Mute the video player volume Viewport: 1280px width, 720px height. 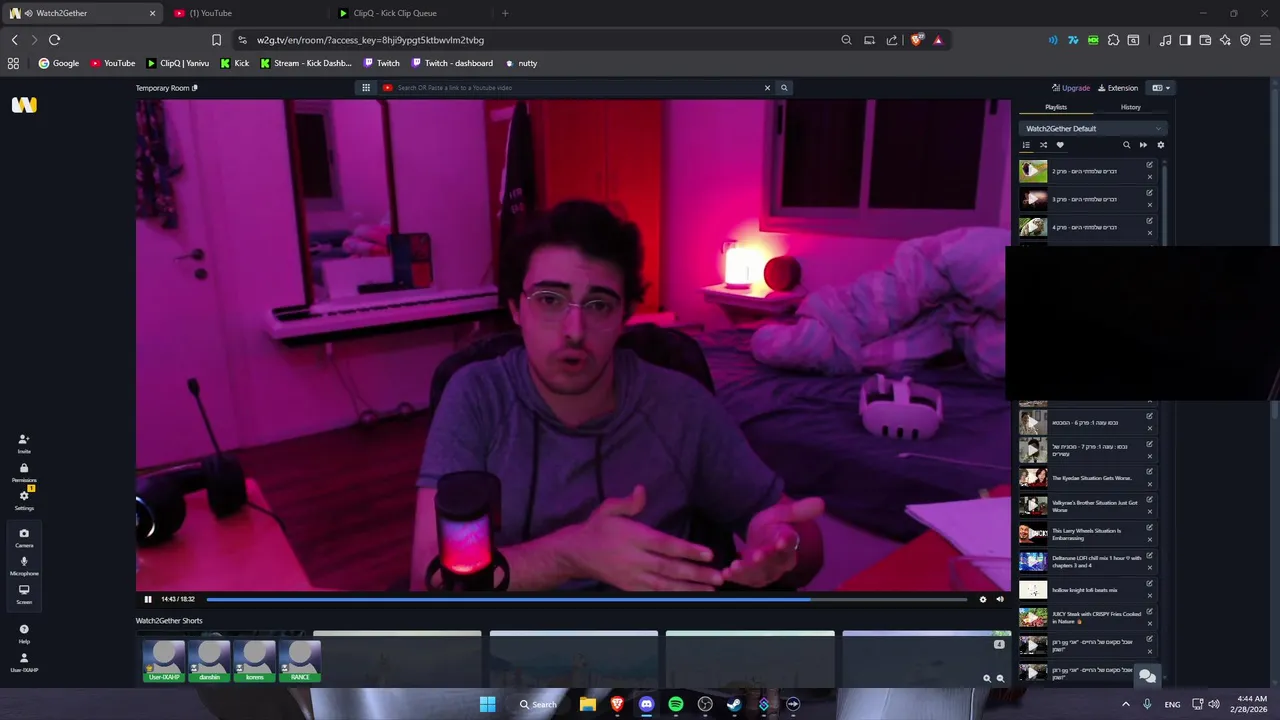click(1000, 599)
